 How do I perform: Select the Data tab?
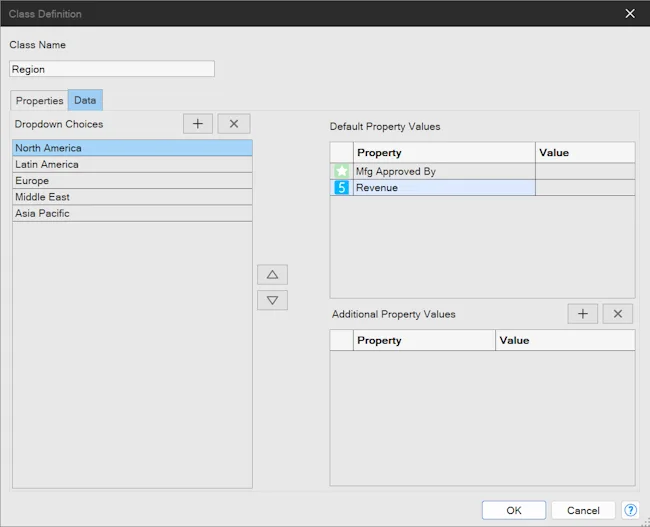pyautogui.click(x=85, y=100)
